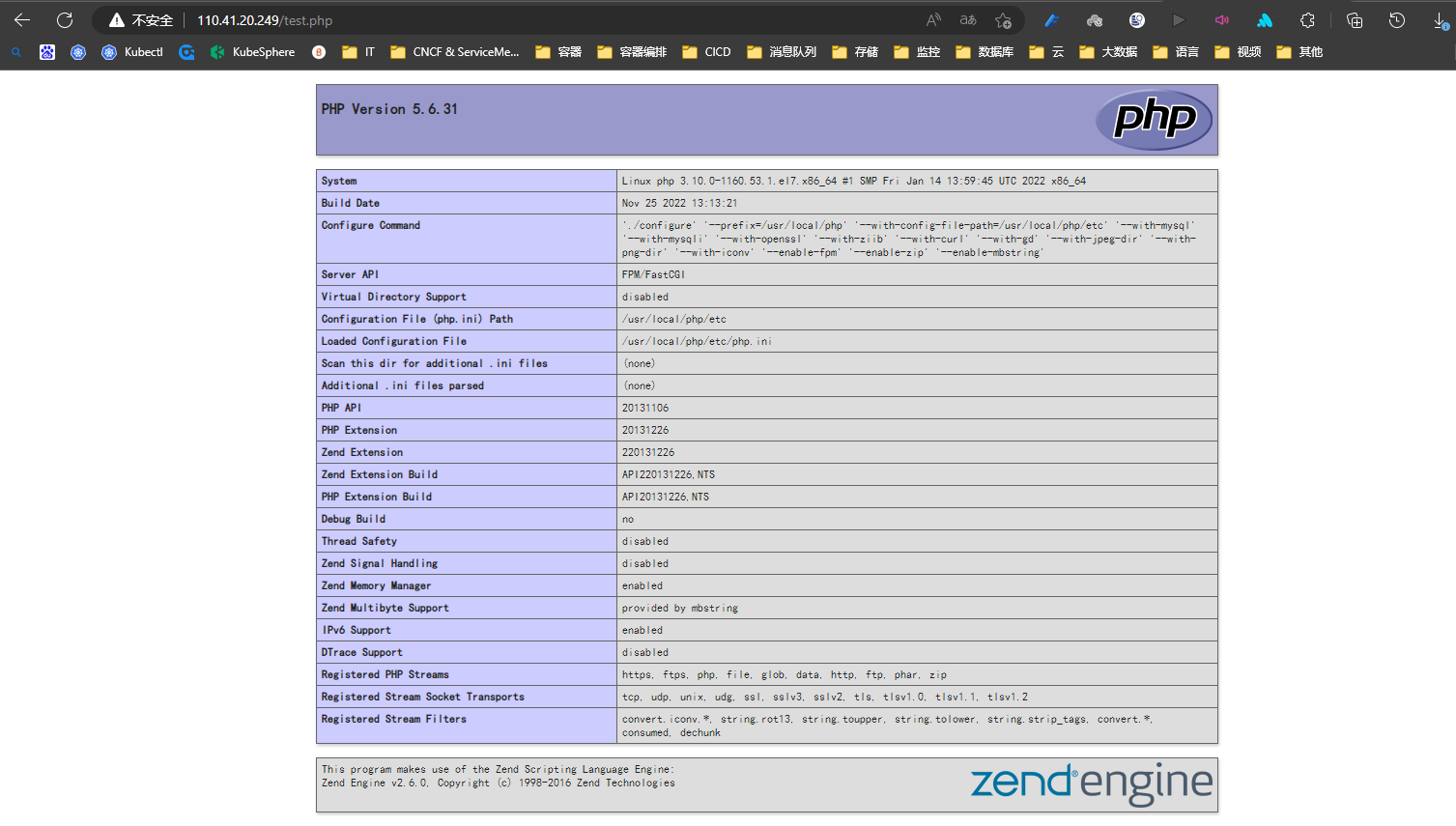
Task: Go back to the previous page
Action: 22,20
